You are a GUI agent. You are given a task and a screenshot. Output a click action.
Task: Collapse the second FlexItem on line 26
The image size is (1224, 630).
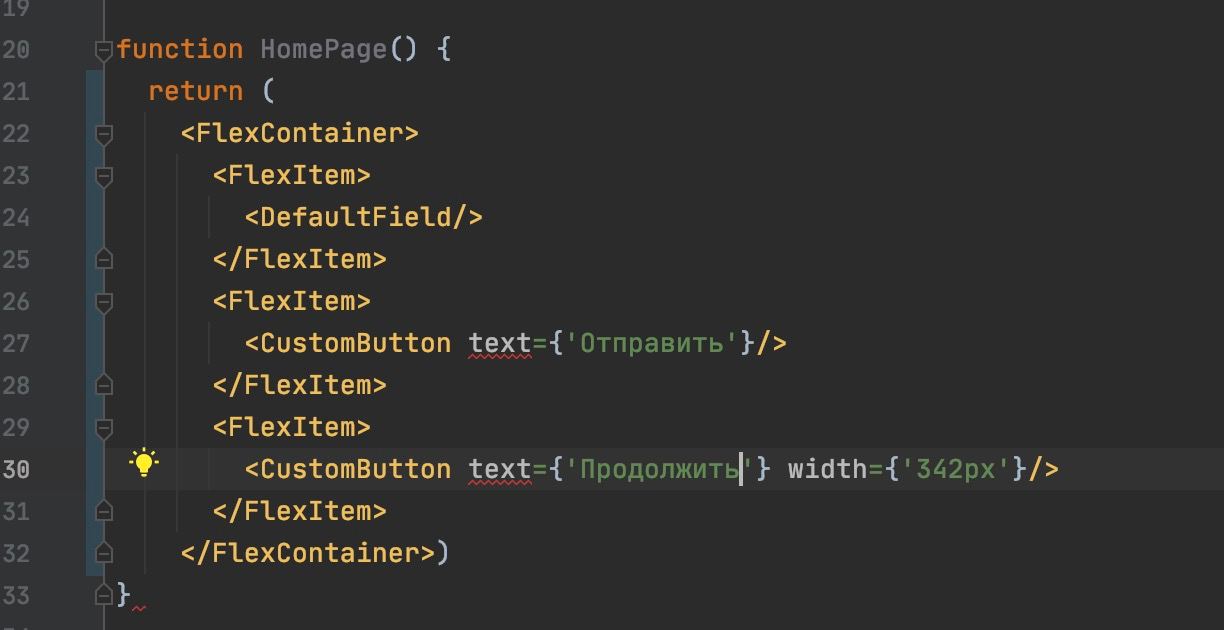[x=103, y=301]
